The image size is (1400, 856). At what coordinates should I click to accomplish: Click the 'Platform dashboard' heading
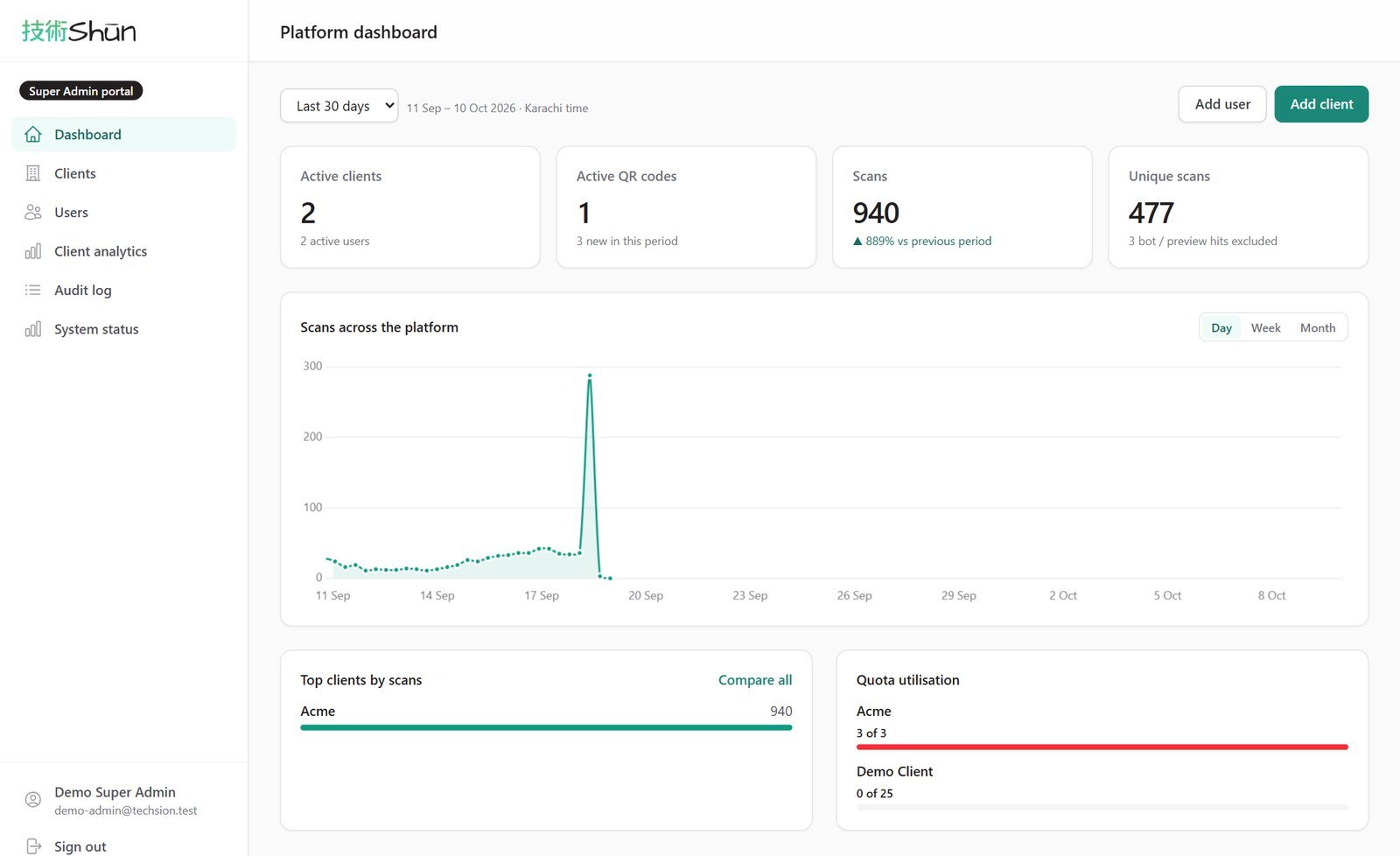[x=359, y=32]
